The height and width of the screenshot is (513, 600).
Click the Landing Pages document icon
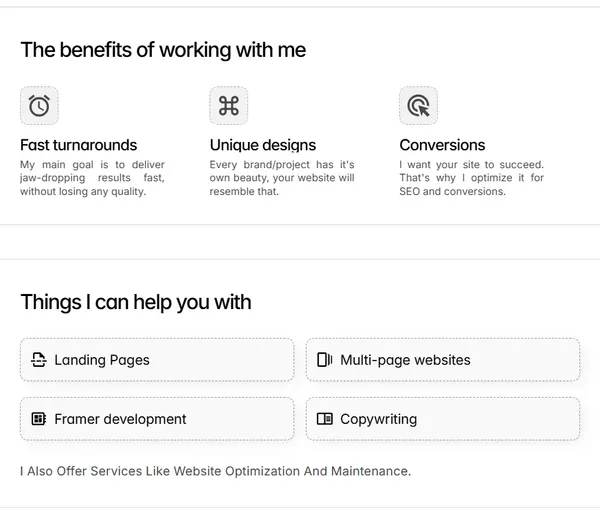[39, 360]
